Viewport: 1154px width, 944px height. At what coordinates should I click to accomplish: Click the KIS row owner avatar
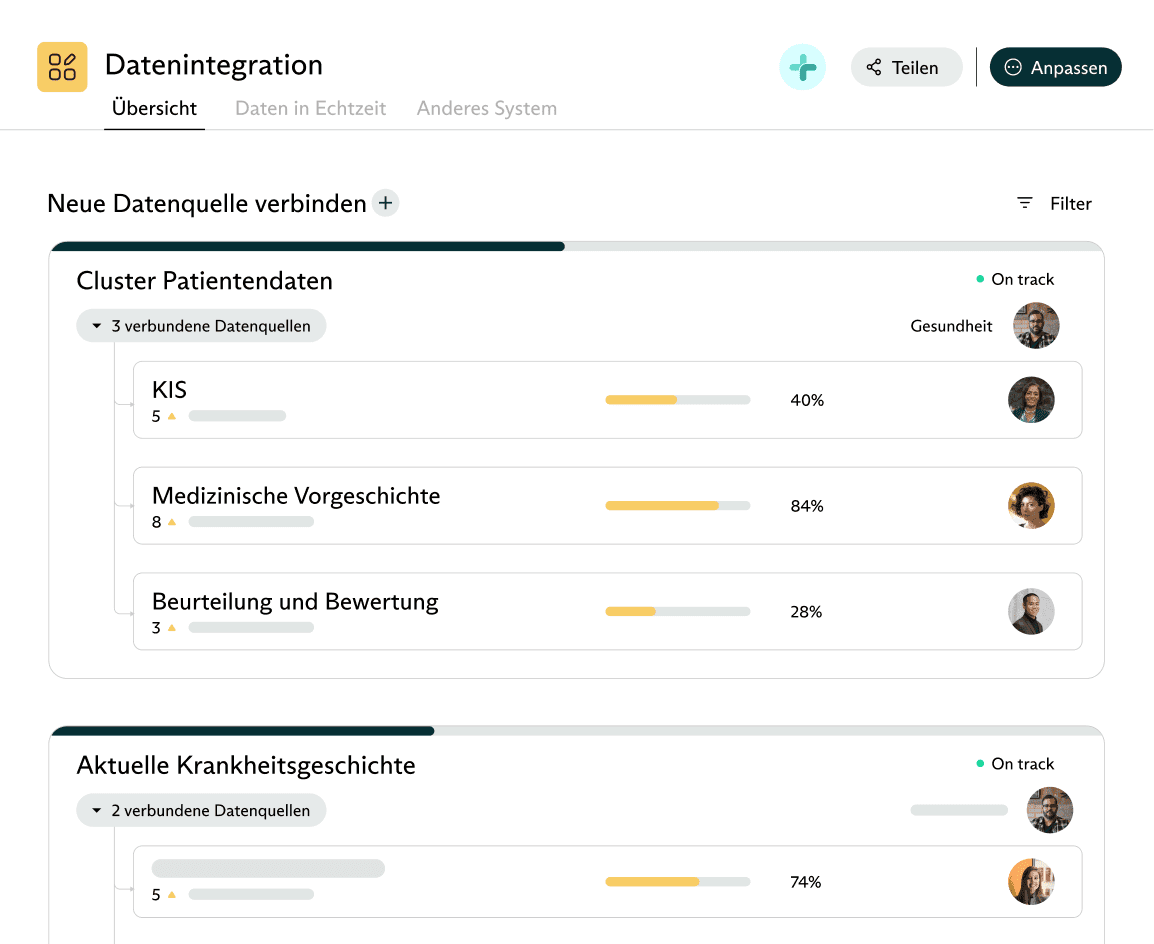1031,400
